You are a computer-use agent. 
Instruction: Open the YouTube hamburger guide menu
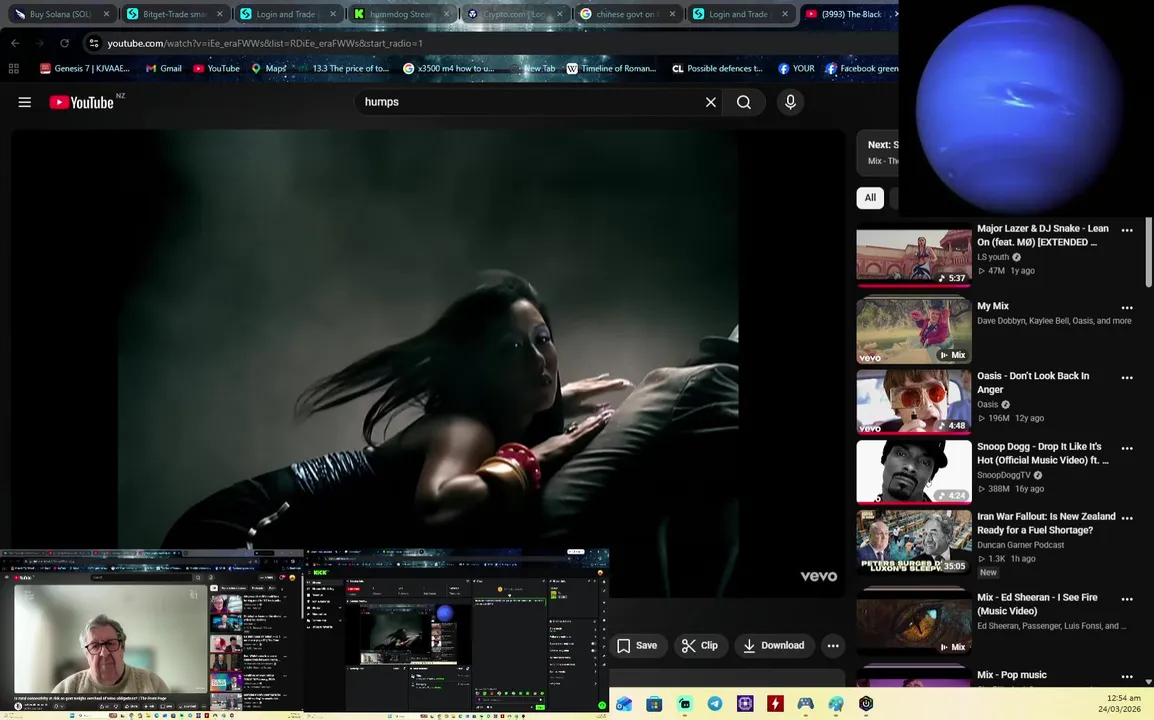[x=24, y=102]
